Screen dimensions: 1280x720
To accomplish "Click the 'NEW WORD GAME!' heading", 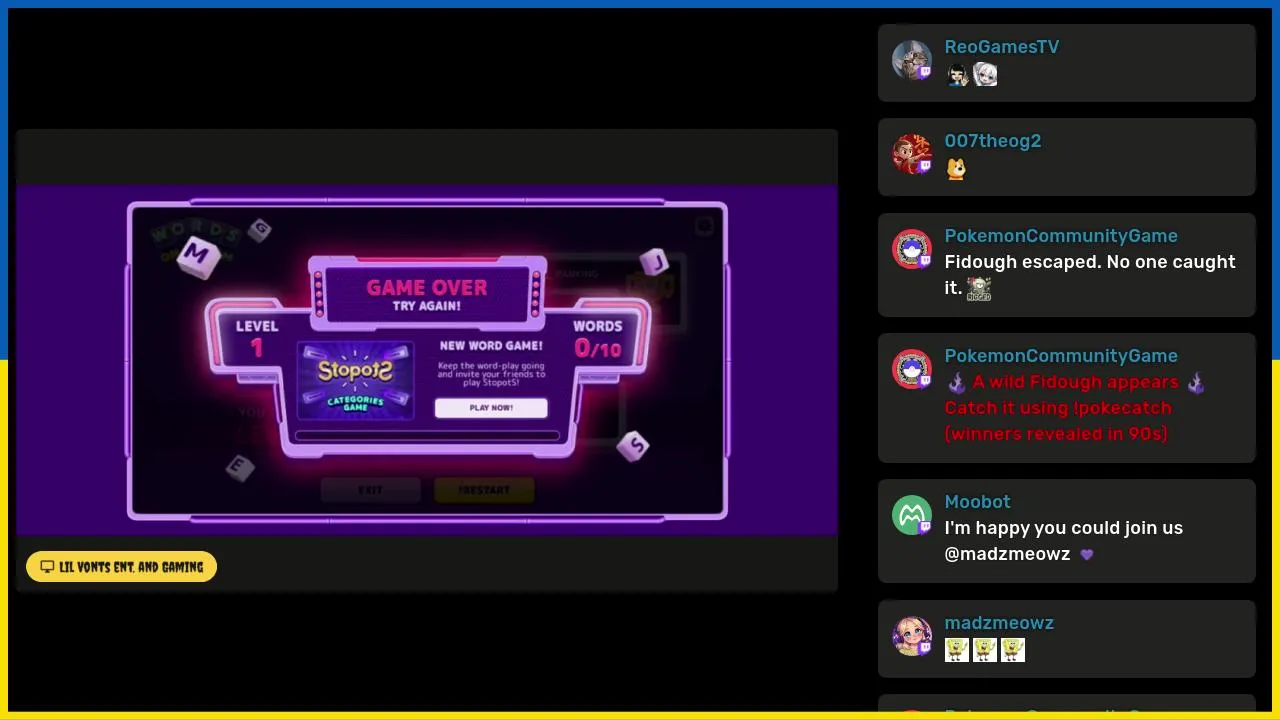I will coord(491,346).
